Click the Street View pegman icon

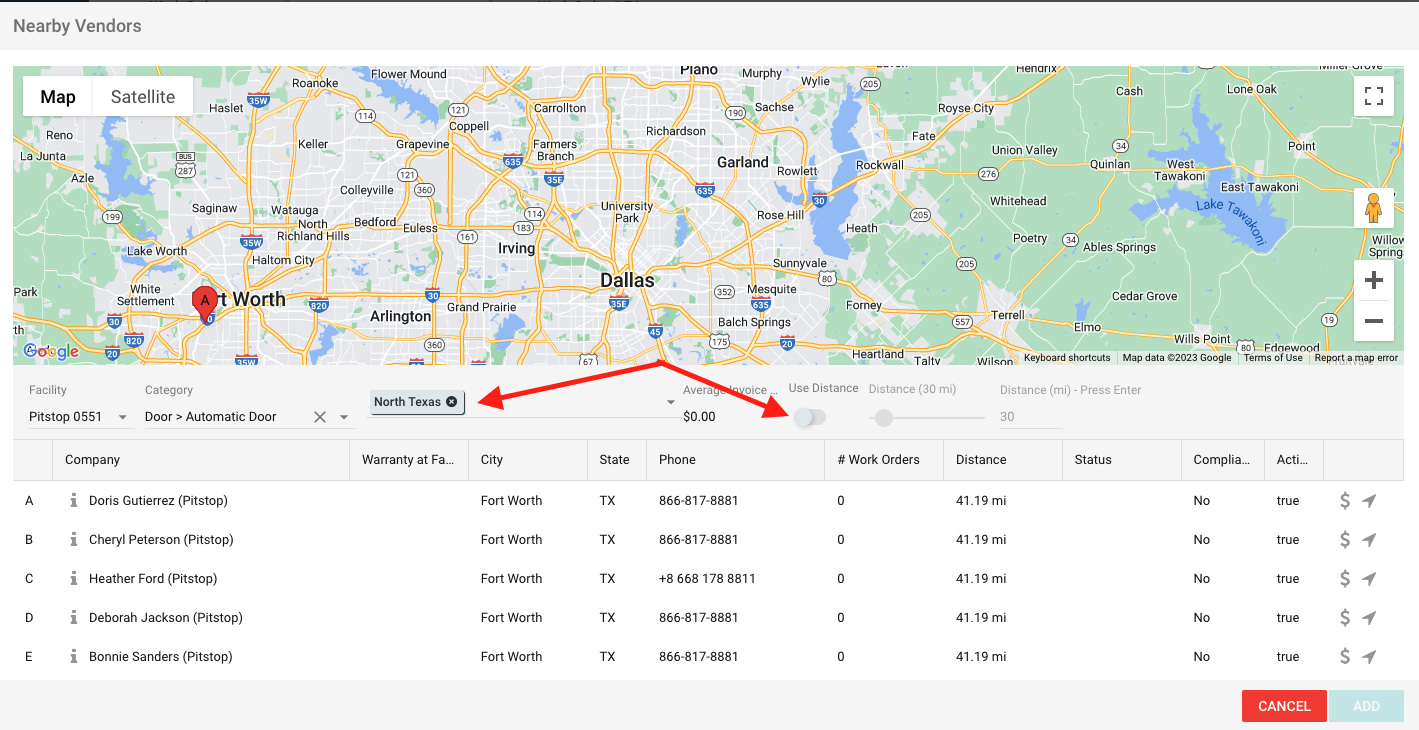pos(1374,208)
